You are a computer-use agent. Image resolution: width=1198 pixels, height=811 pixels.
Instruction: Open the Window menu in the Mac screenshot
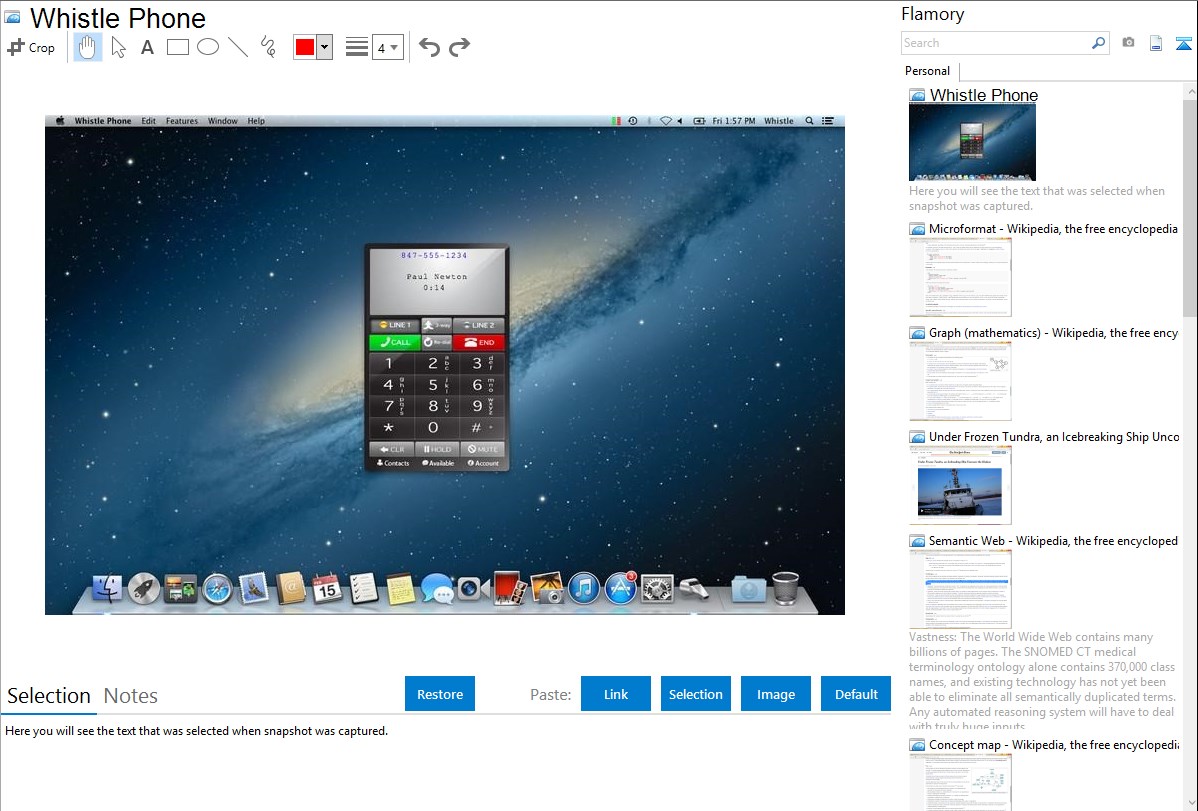(222, 121)
